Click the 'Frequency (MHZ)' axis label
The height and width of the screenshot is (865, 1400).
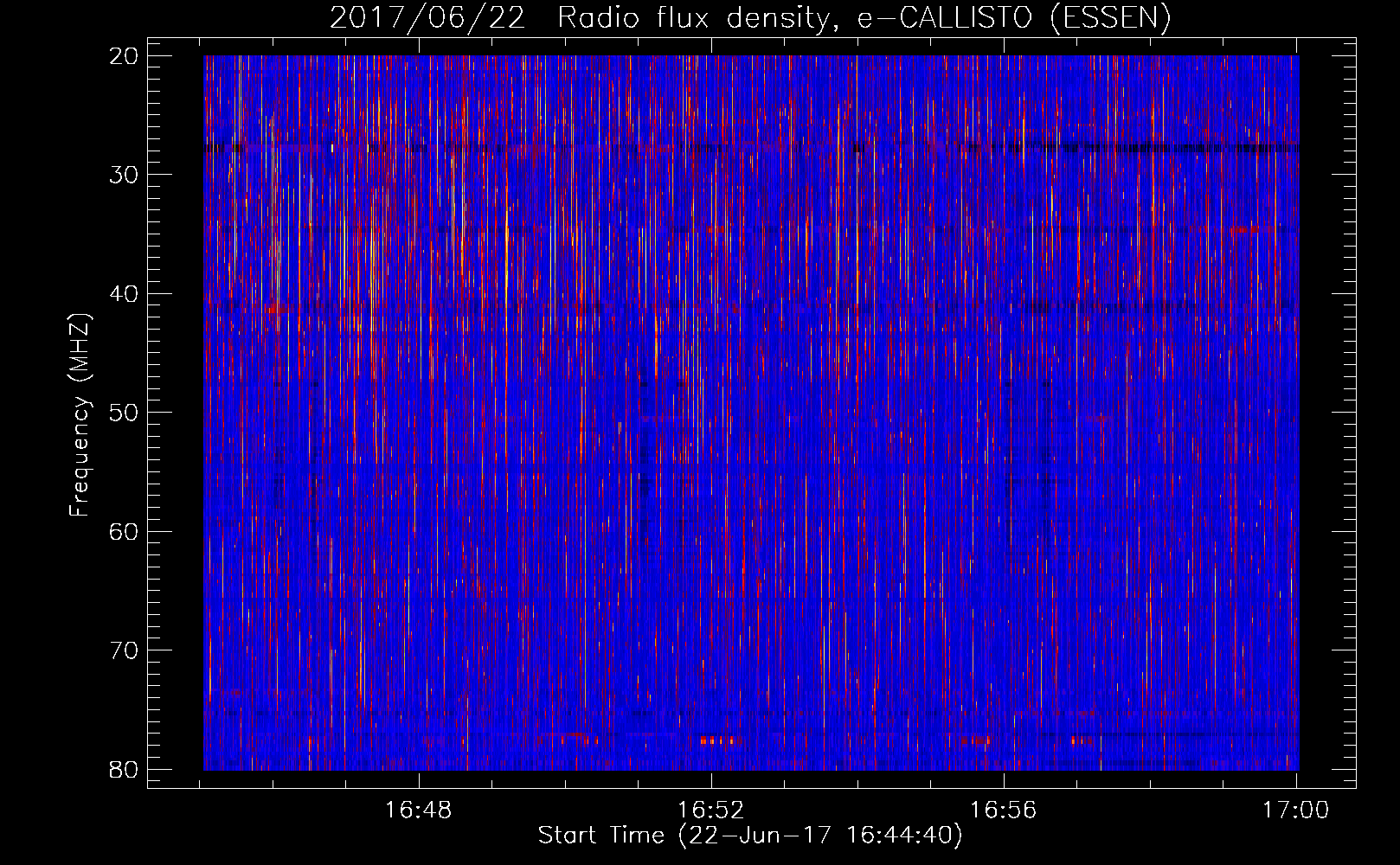[x=80, y=416]
